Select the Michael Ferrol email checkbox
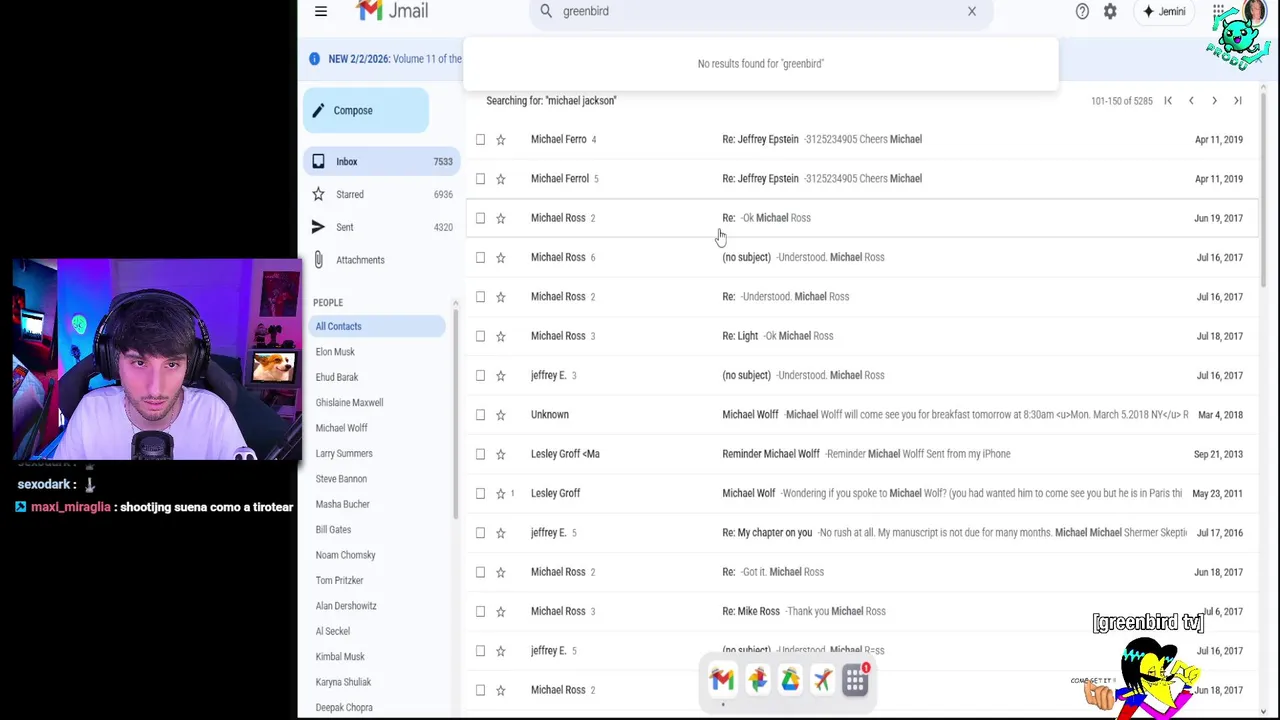This screenshot has width=1280, height=720. tap(480, 179)
